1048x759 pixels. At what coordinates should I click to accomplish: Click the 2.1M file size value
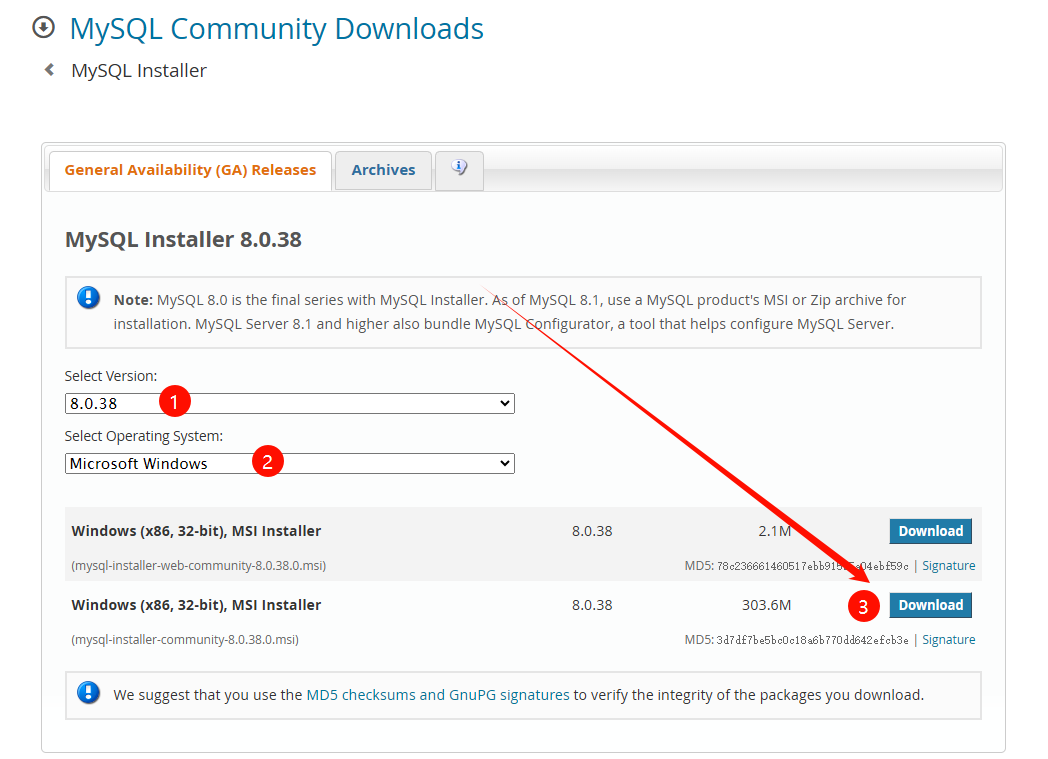[x=775, y=531]
